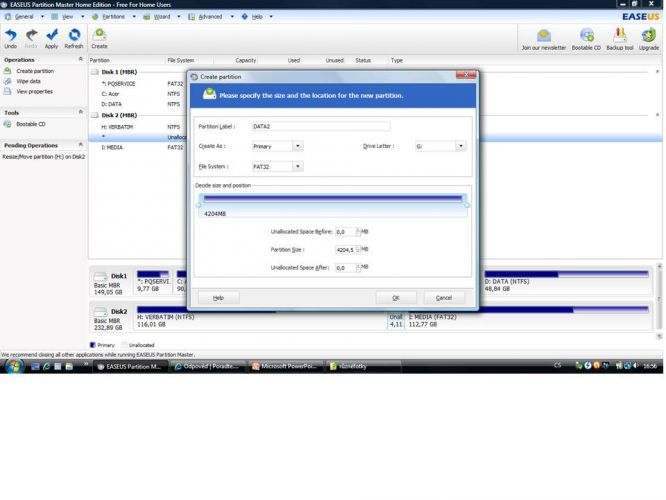666x500 pixels.
Task: Switch to Microsoft PowerPoint taskbar button
Action: 285,366
